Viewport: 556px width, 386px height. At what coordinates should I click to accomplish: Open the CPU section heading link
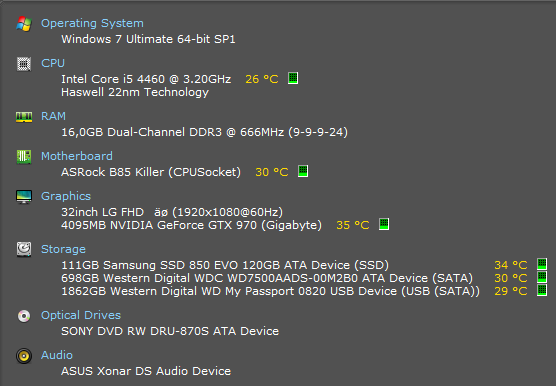[x=53, y=63]
